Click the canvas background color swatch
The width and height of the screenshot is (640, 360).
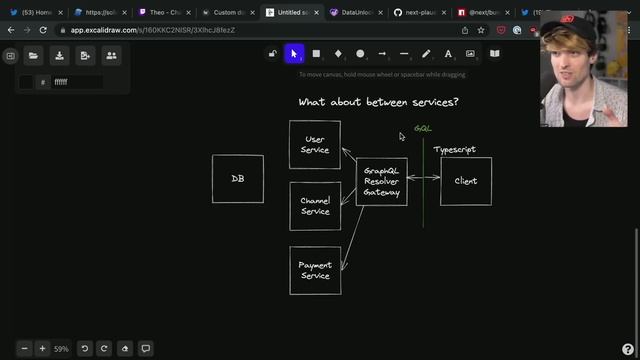click(x=27, y=82)
